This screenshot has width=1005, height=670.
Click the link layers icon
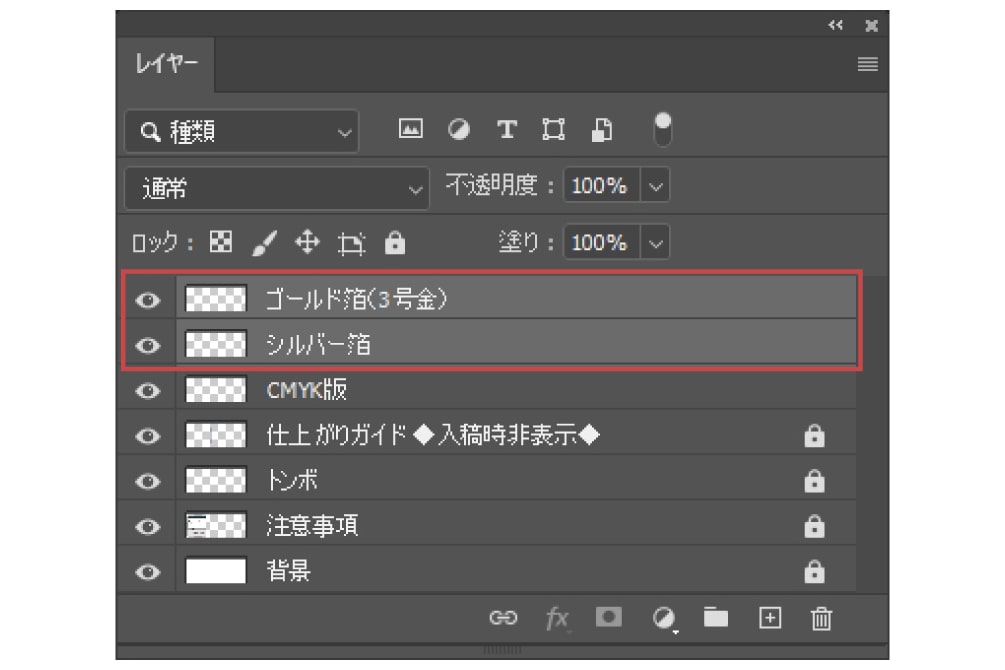point(502,618)
